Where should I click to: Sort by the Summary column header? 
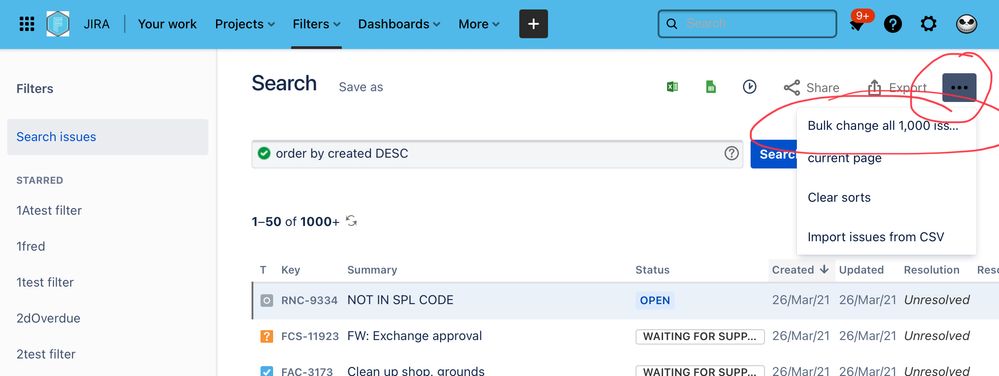click(x=372, y=270)
